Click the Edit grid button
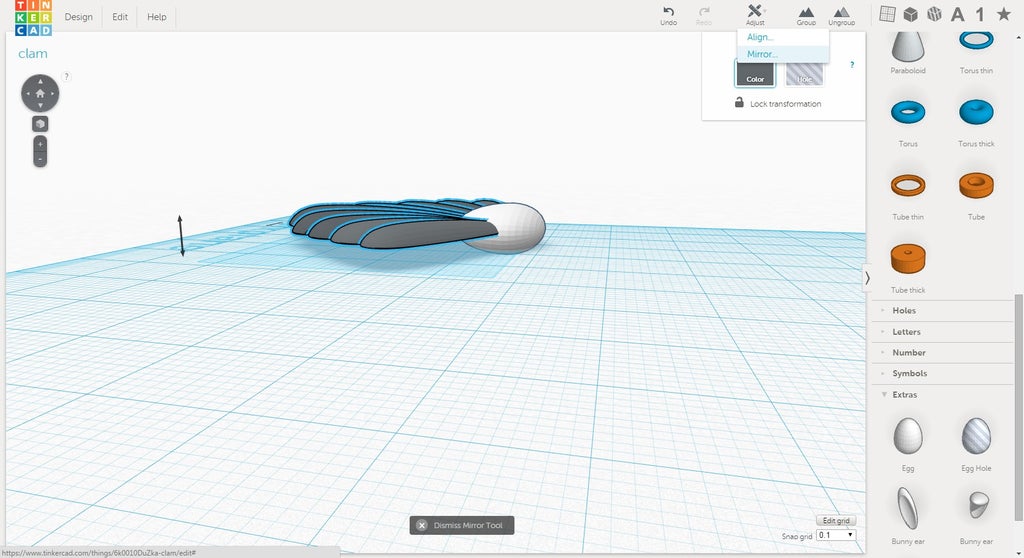Viewport: 1024px width, 558px height. pos(836,521)
